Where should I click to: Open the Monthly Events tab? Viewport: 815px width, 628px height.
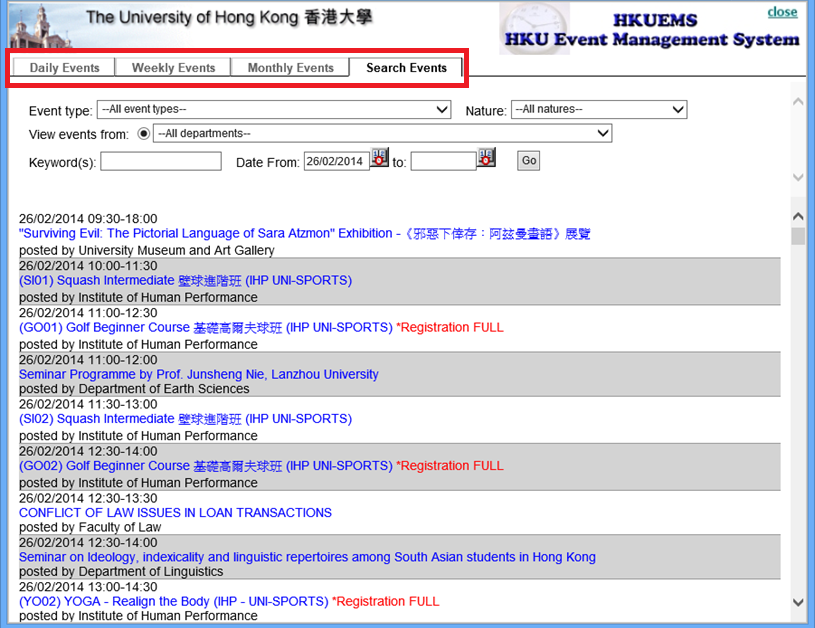pos(290,67)
